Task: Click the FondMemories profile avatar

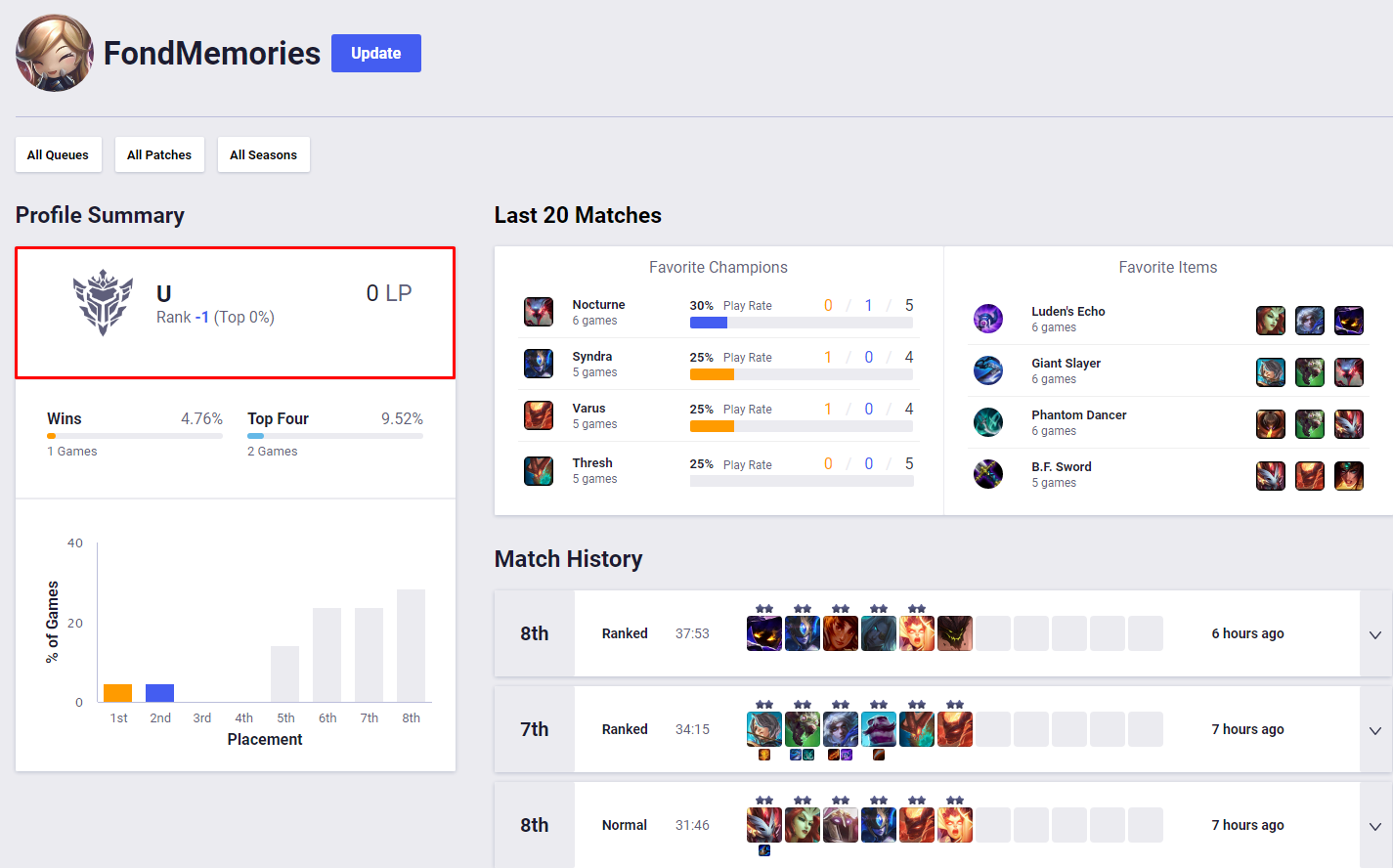Action: (x=55, y=53)
